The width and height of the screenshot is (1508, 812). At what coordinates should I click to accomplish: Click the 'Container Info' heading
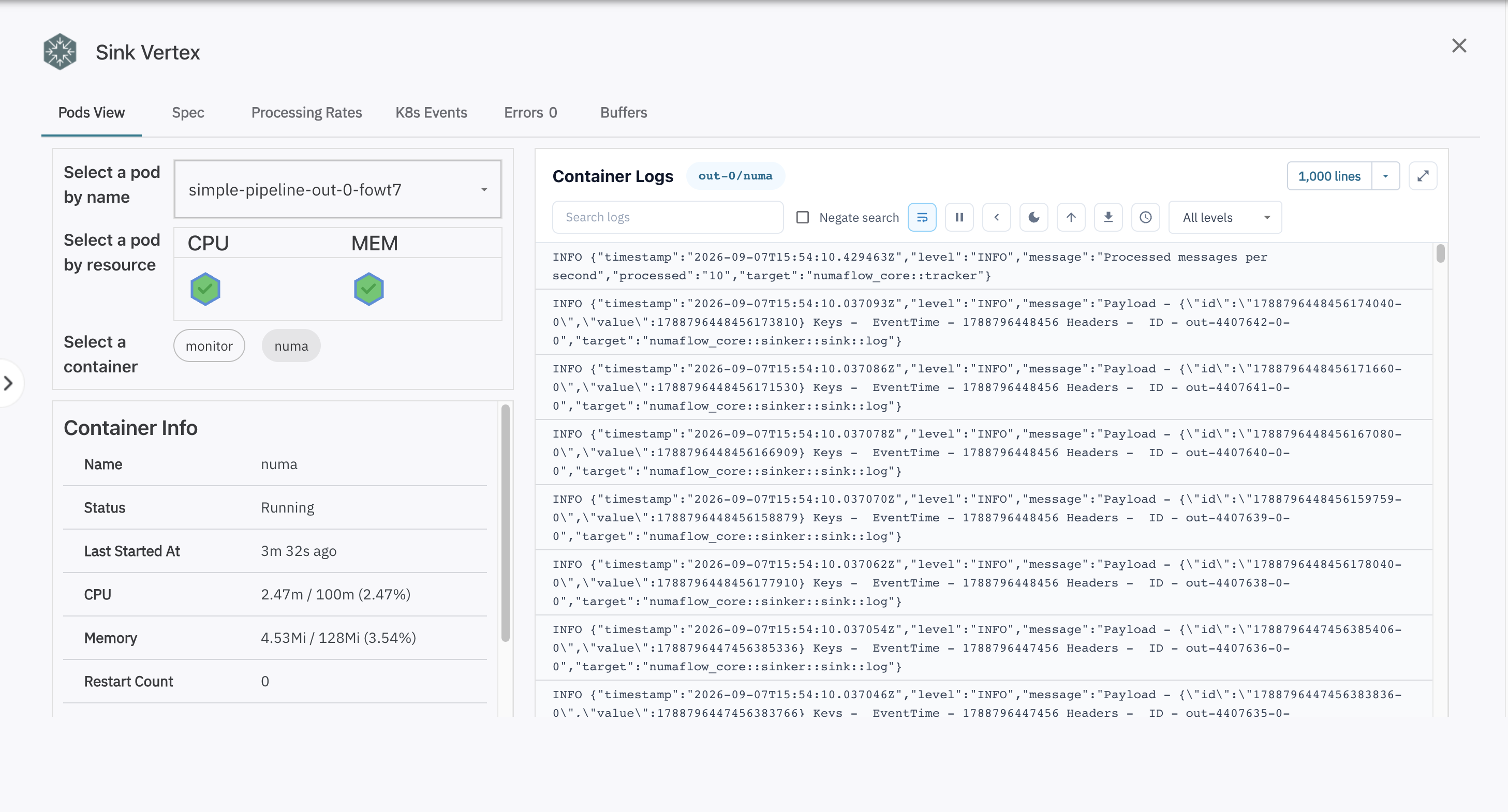pyautogui.click(x=130, y=428)
